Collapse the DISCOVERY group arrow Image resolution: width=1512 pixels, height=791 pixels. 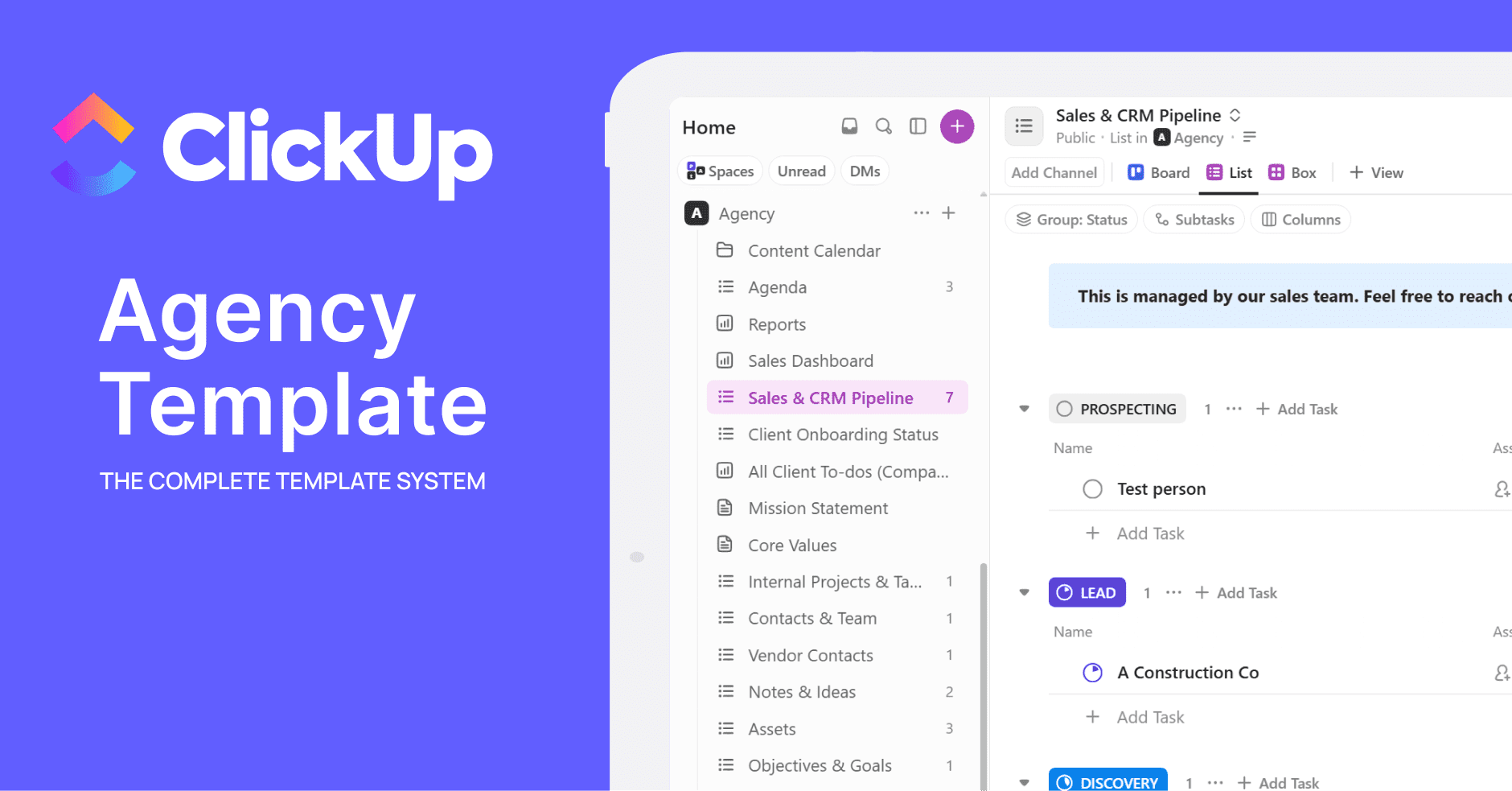[1024, 782]
